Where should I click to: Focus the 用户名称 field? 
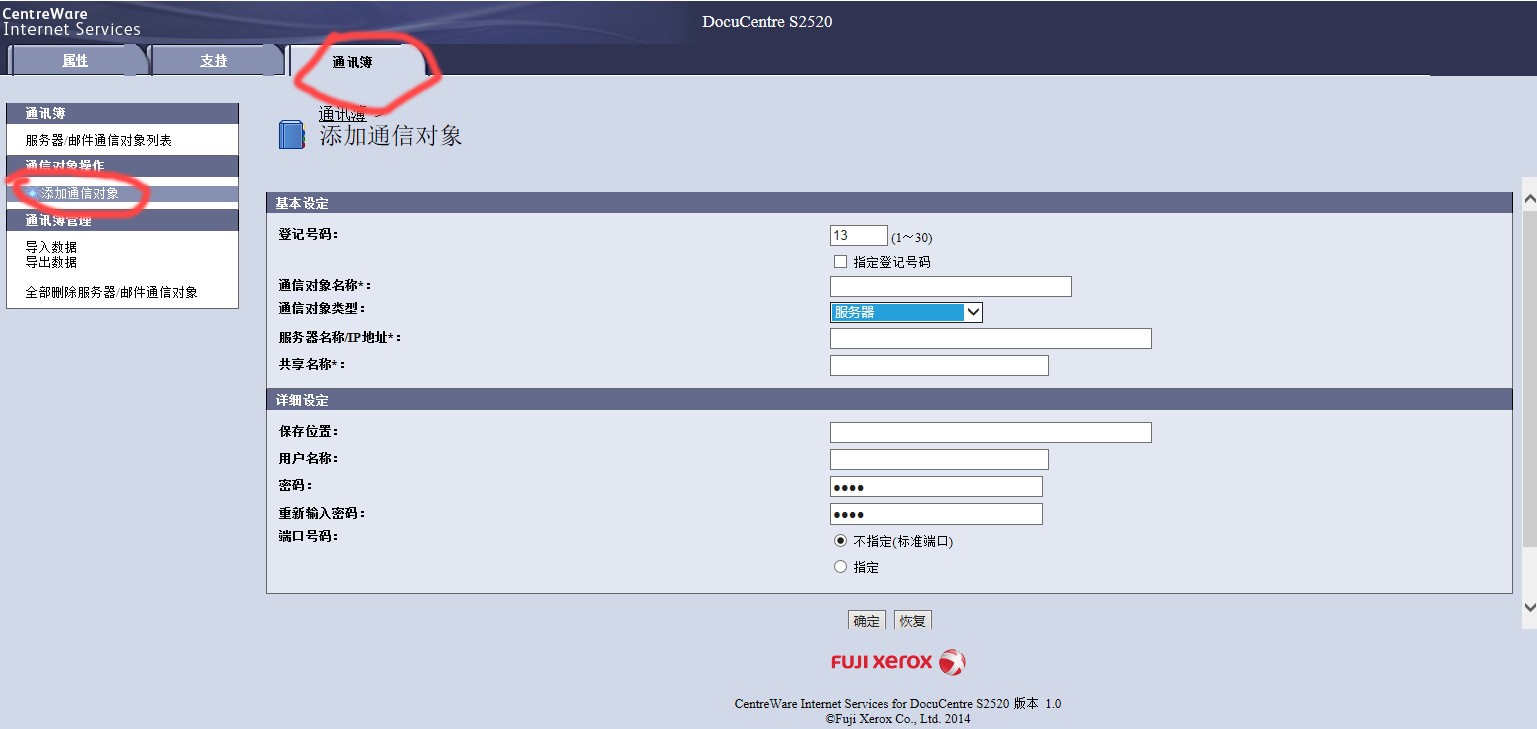coord(939,459)
